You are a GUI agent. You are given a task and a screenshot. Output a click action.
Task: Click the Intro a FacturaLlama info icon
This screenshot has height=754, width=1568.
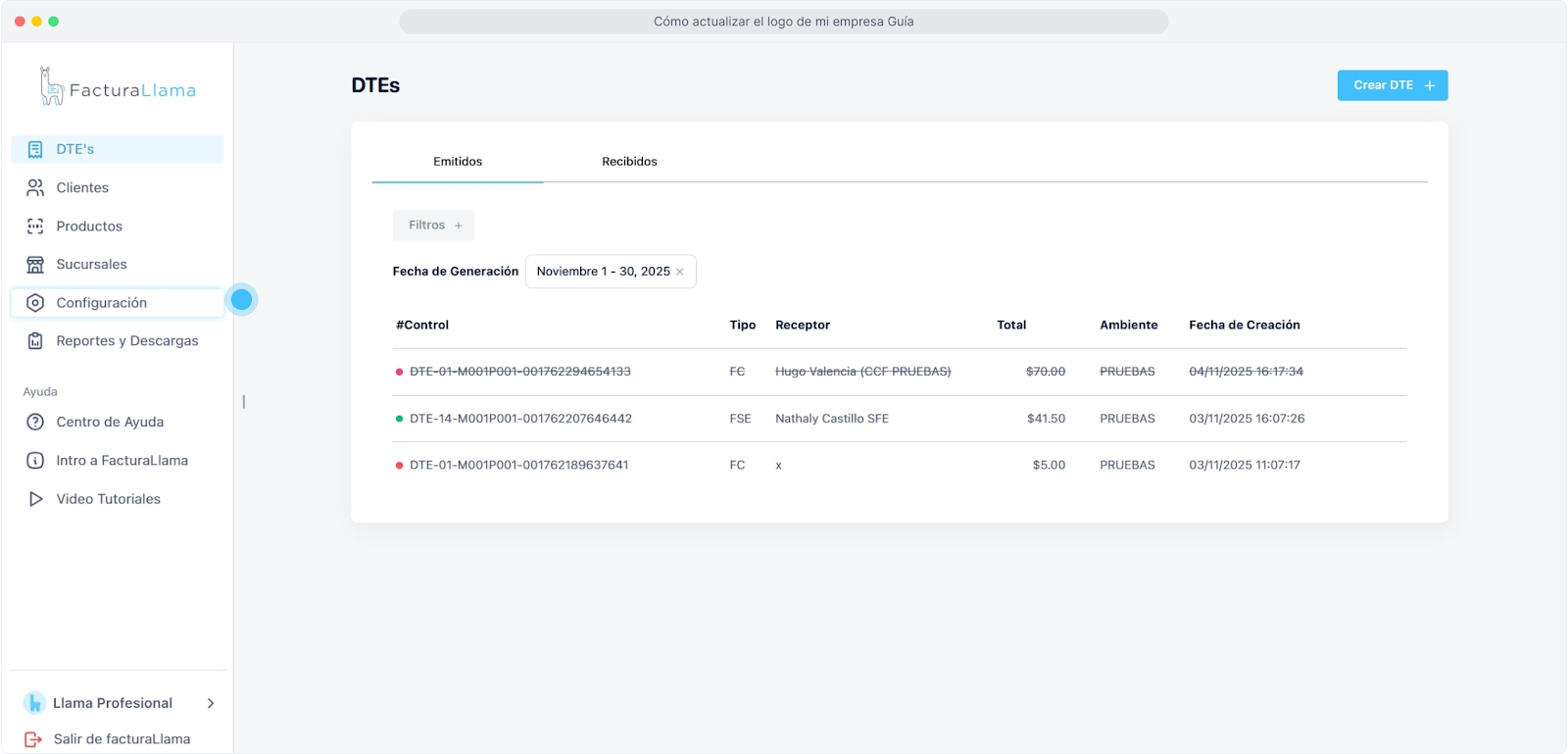(x=35, y=461)
